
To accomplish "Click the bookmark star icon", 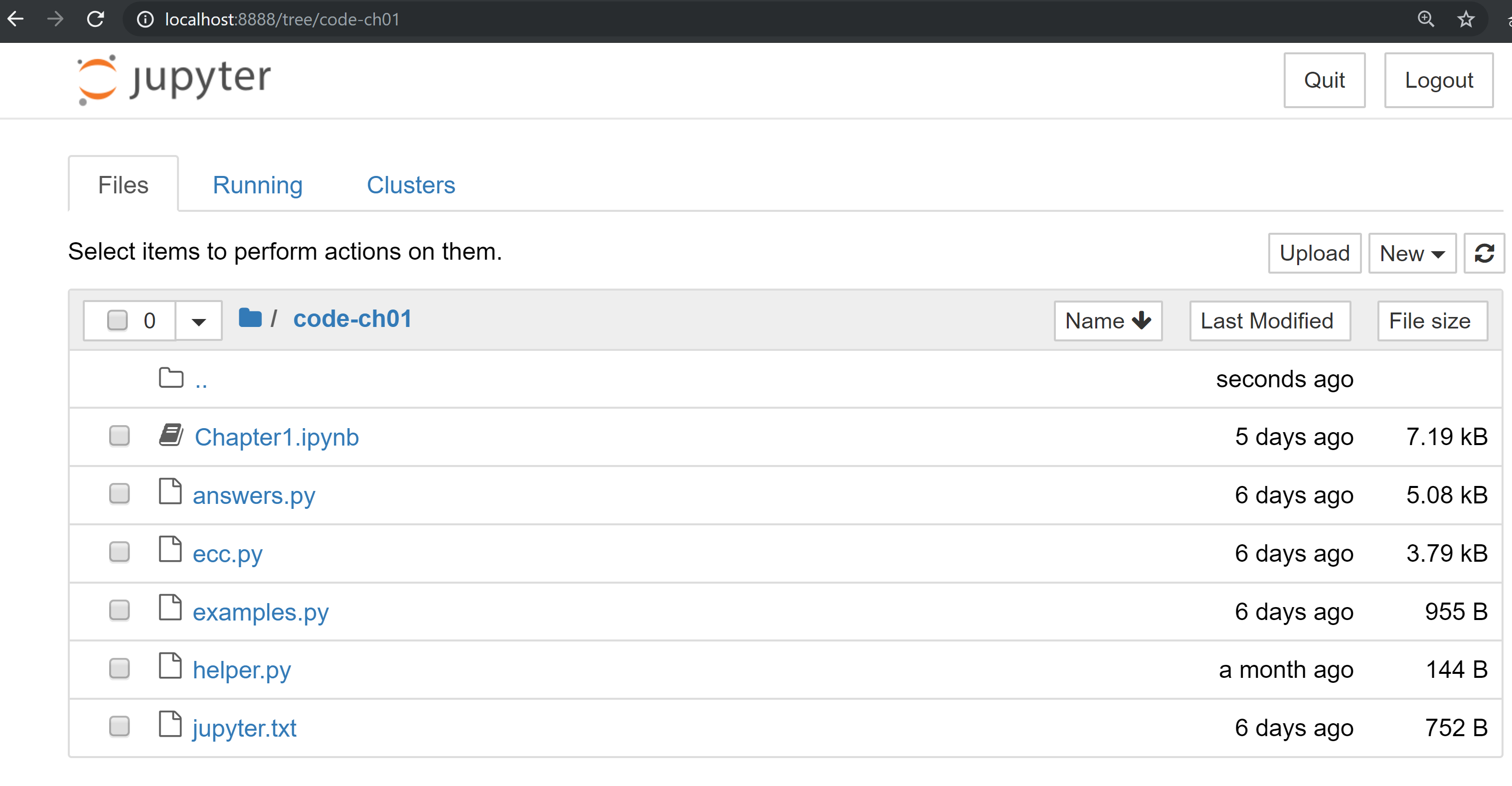I will [x=1466, y=19].
